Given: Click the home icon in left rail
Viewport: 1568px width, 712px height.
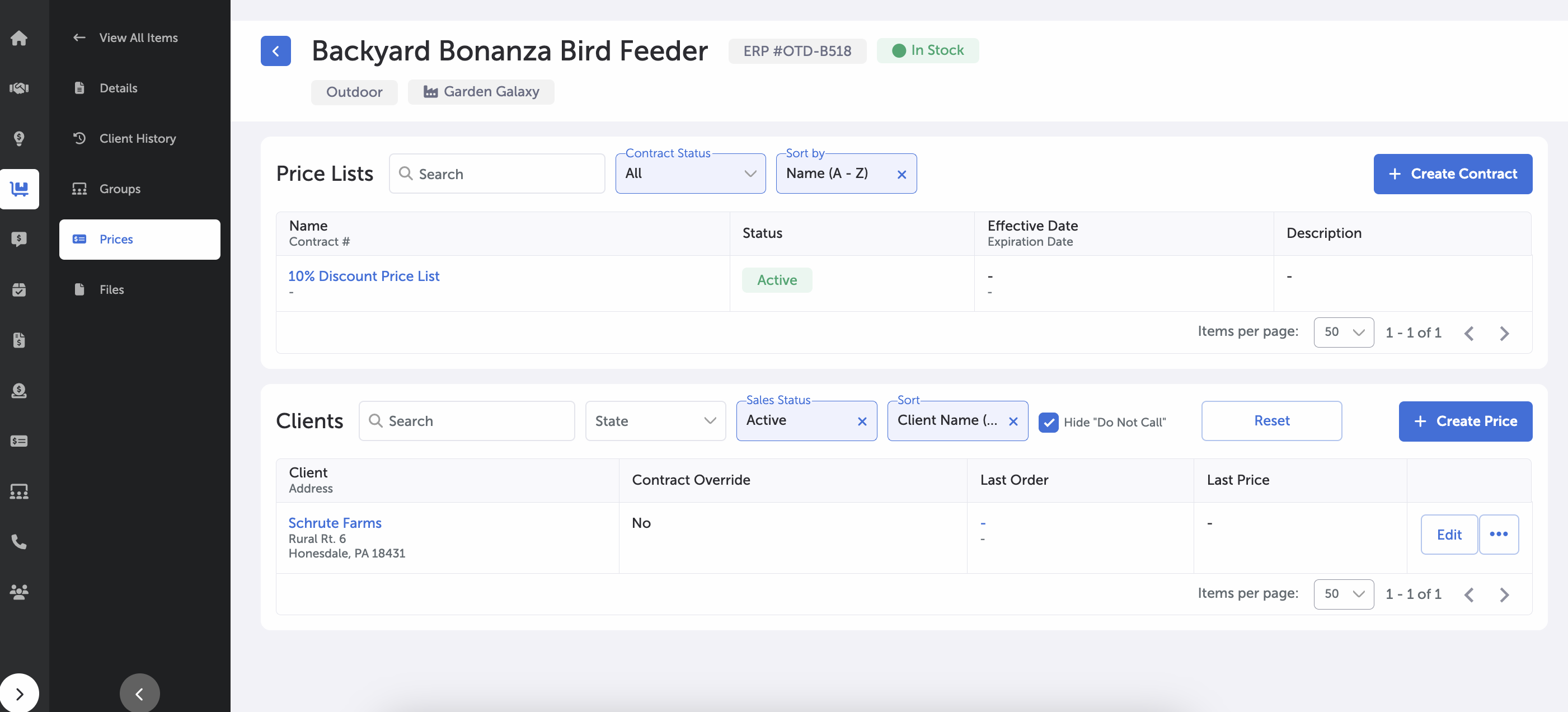Looking at the screenshot, I should pyautogui.click(x=19, y=38).
